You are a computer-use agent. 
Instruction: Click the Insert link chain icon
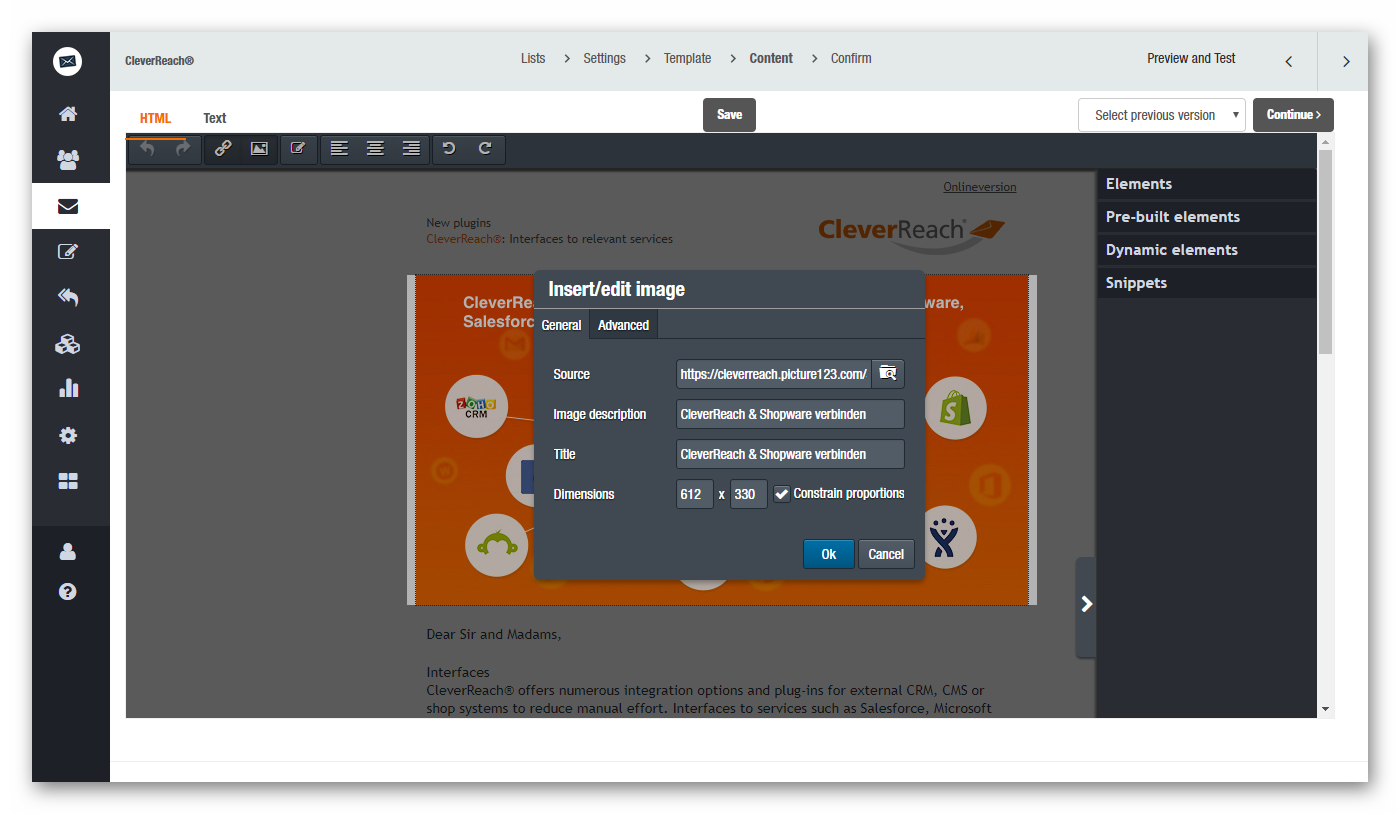click(x=223, y=149)
